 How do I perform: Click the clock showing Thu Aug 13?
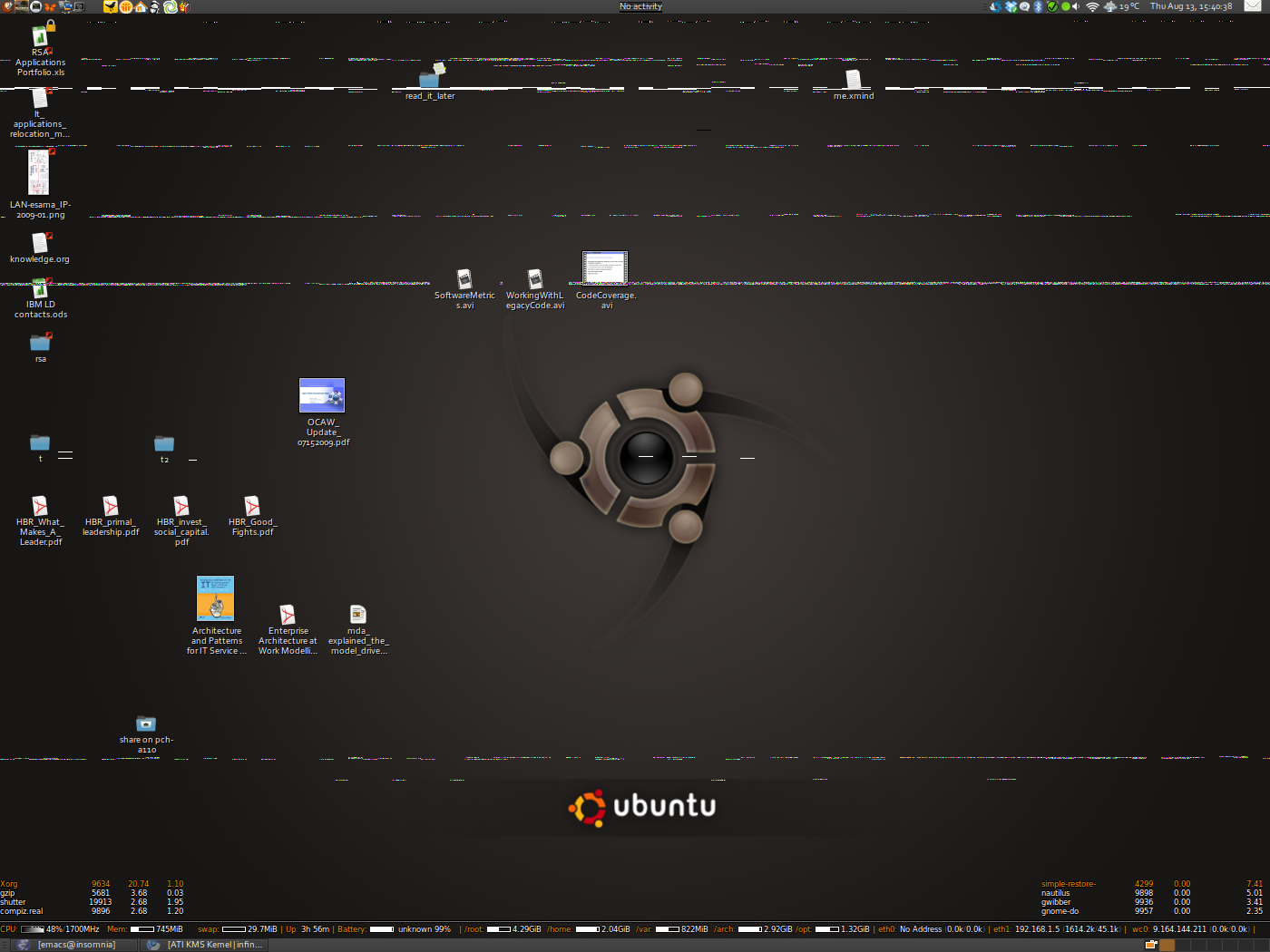pyautogui.click(x=1191, y=6)
